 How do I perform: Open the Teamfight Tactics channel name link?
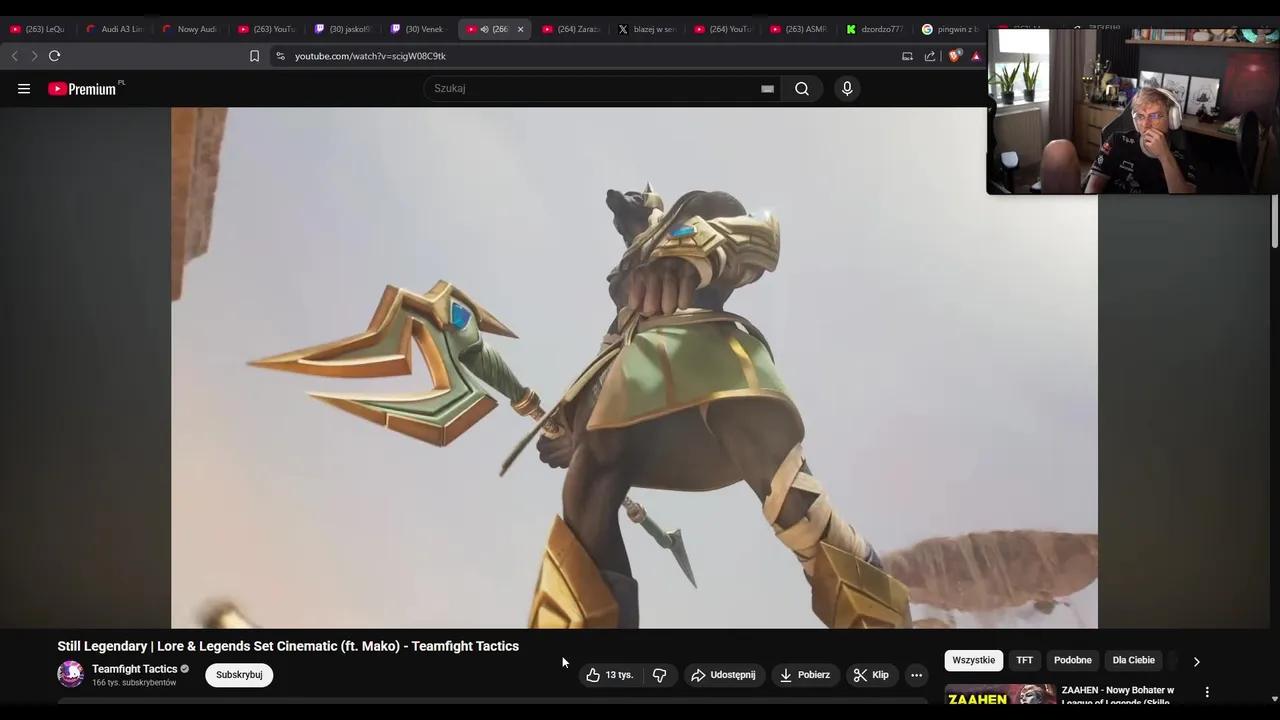[134, 669]
